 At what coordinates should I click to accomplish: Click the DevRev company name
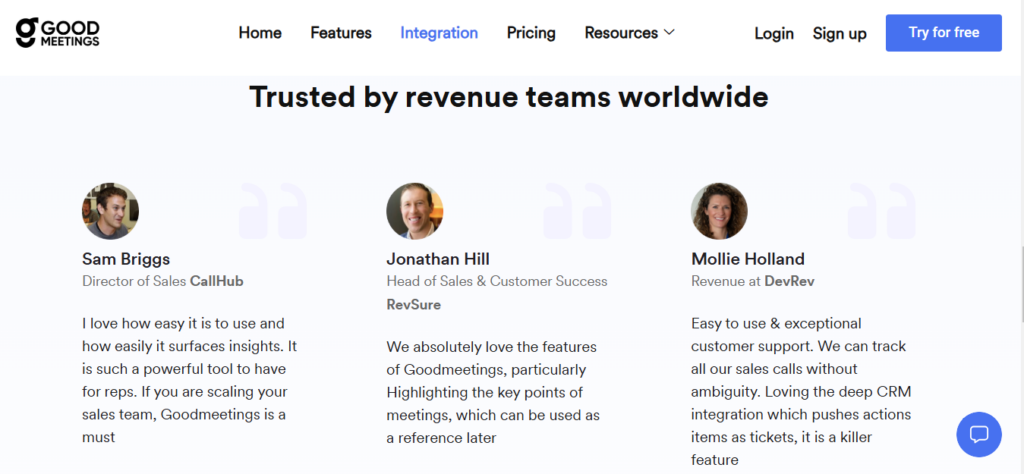(789, 281)
